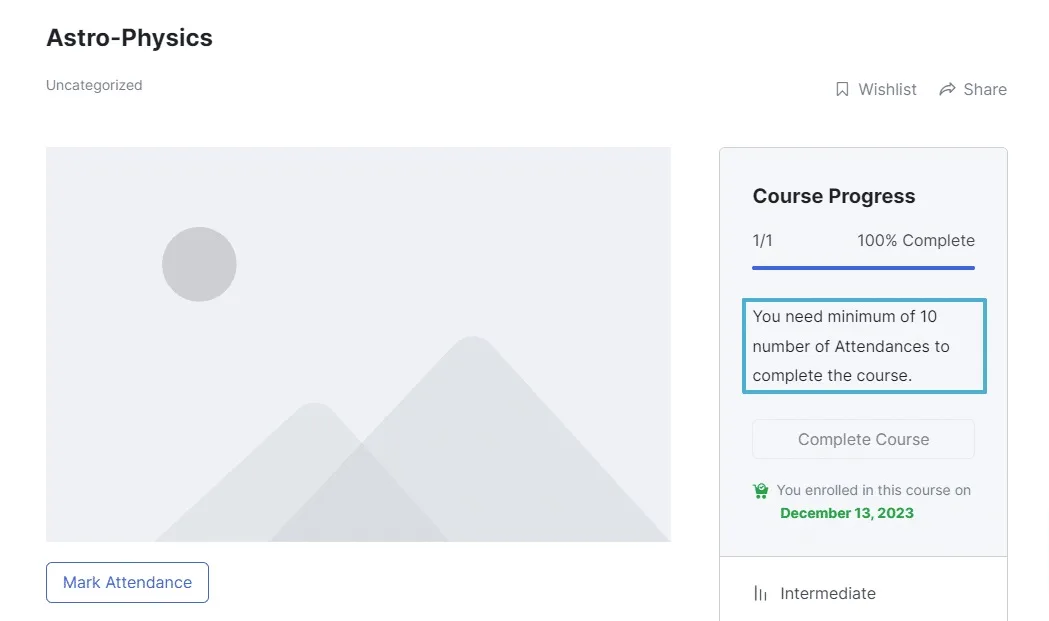Open the Uncategorized category link

[x=93, y=85]
